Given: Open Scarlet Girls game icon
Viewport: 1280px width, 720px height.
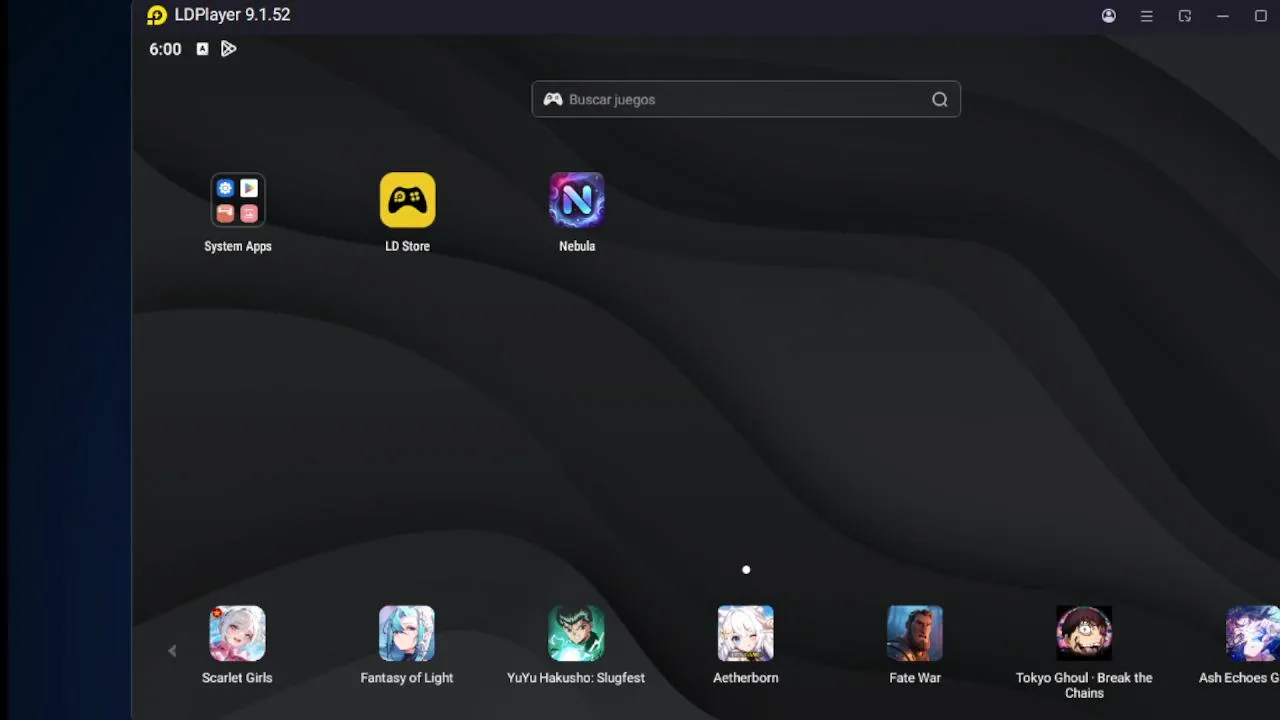Looking at the screenshot, I should pos(237,633).
